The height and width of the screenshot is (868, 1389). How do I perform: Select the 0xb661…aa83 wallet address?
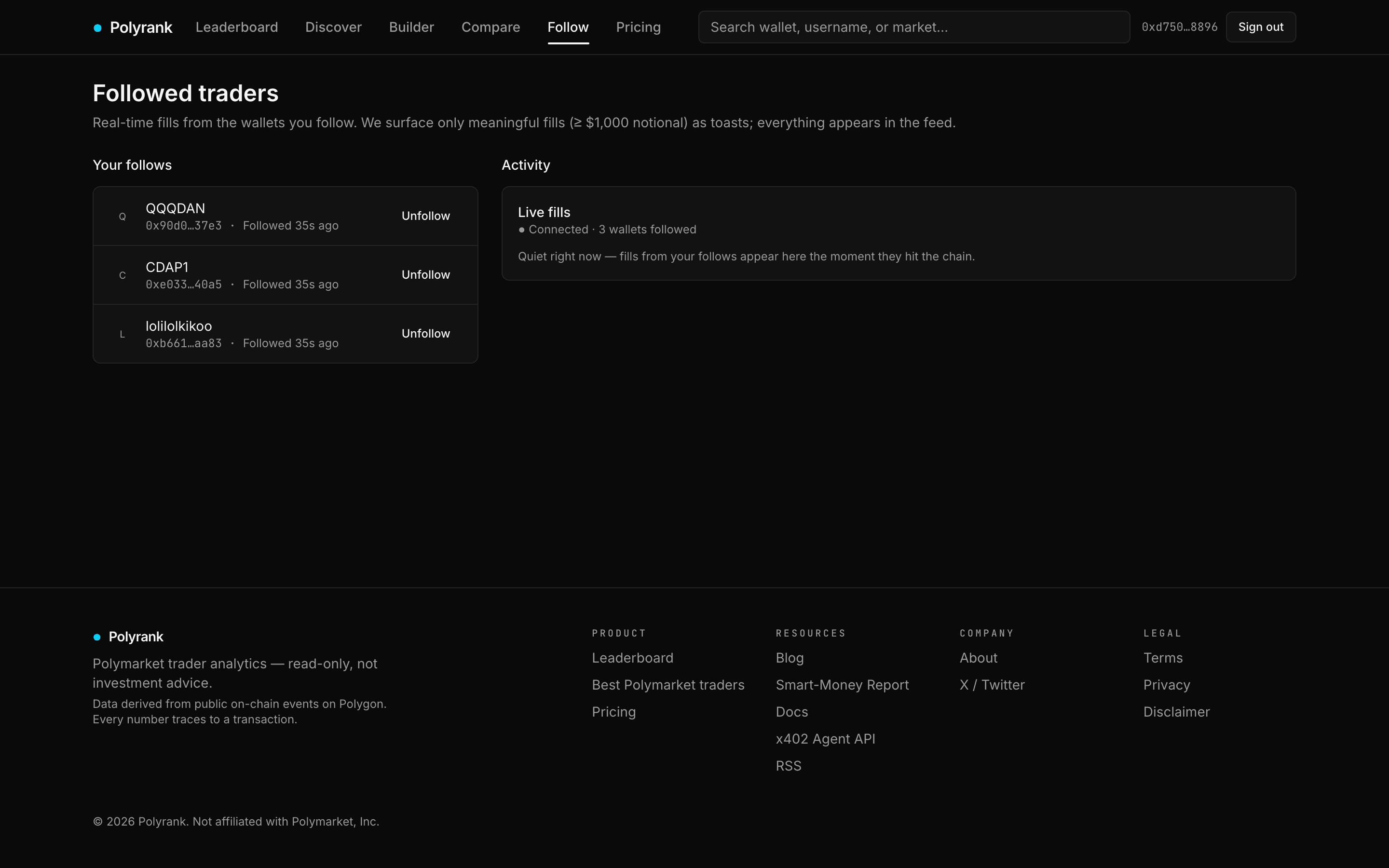click(184, 343)
